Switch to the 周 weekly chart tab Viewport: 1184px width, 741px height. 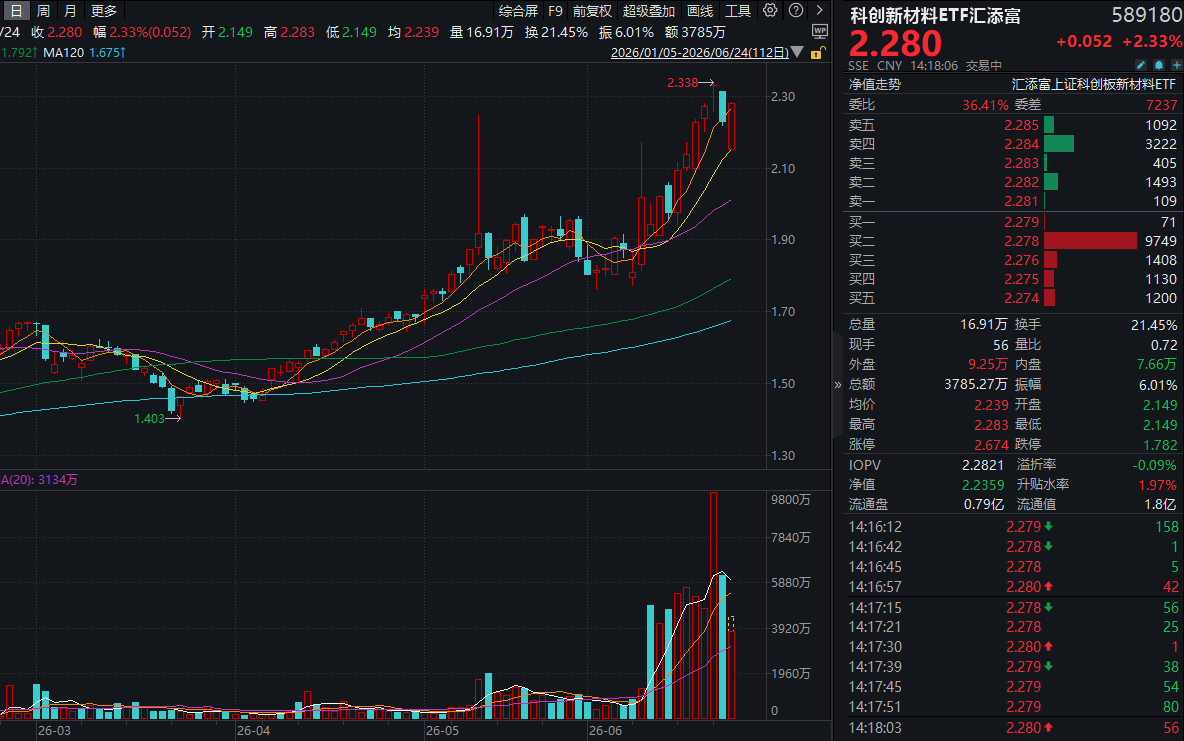43,11
